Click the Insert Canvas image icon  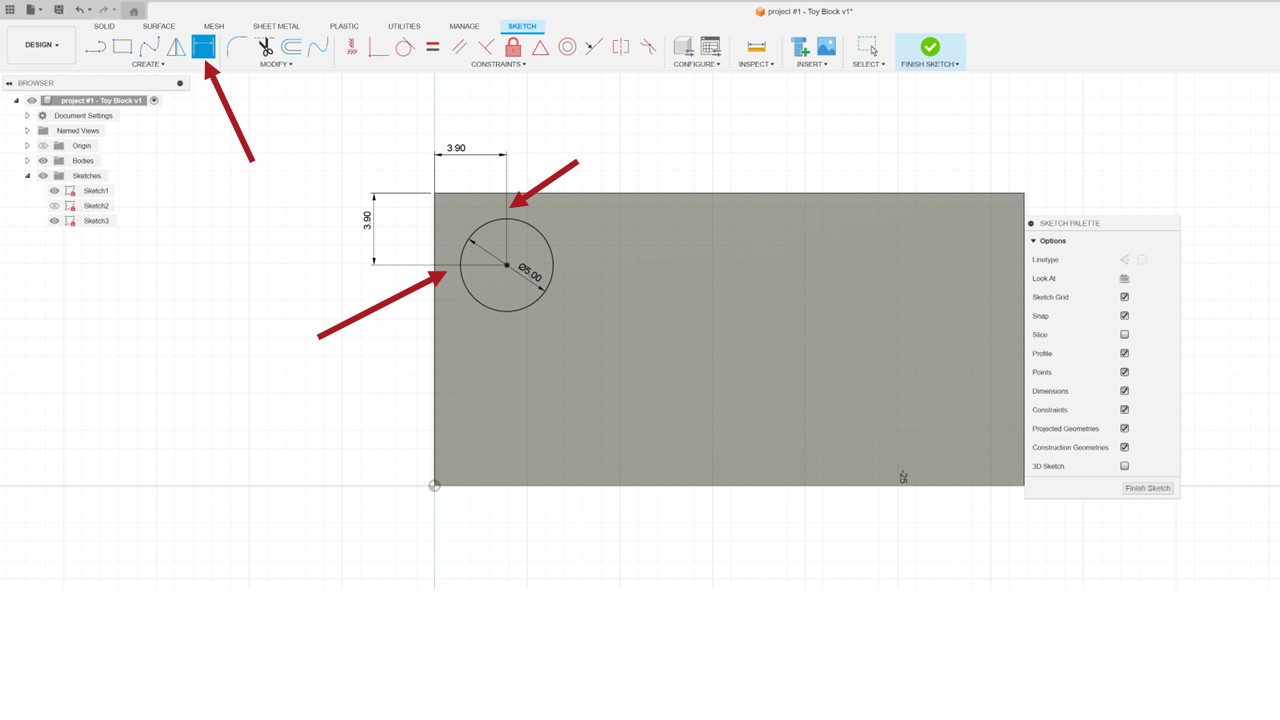click(826, 46)
